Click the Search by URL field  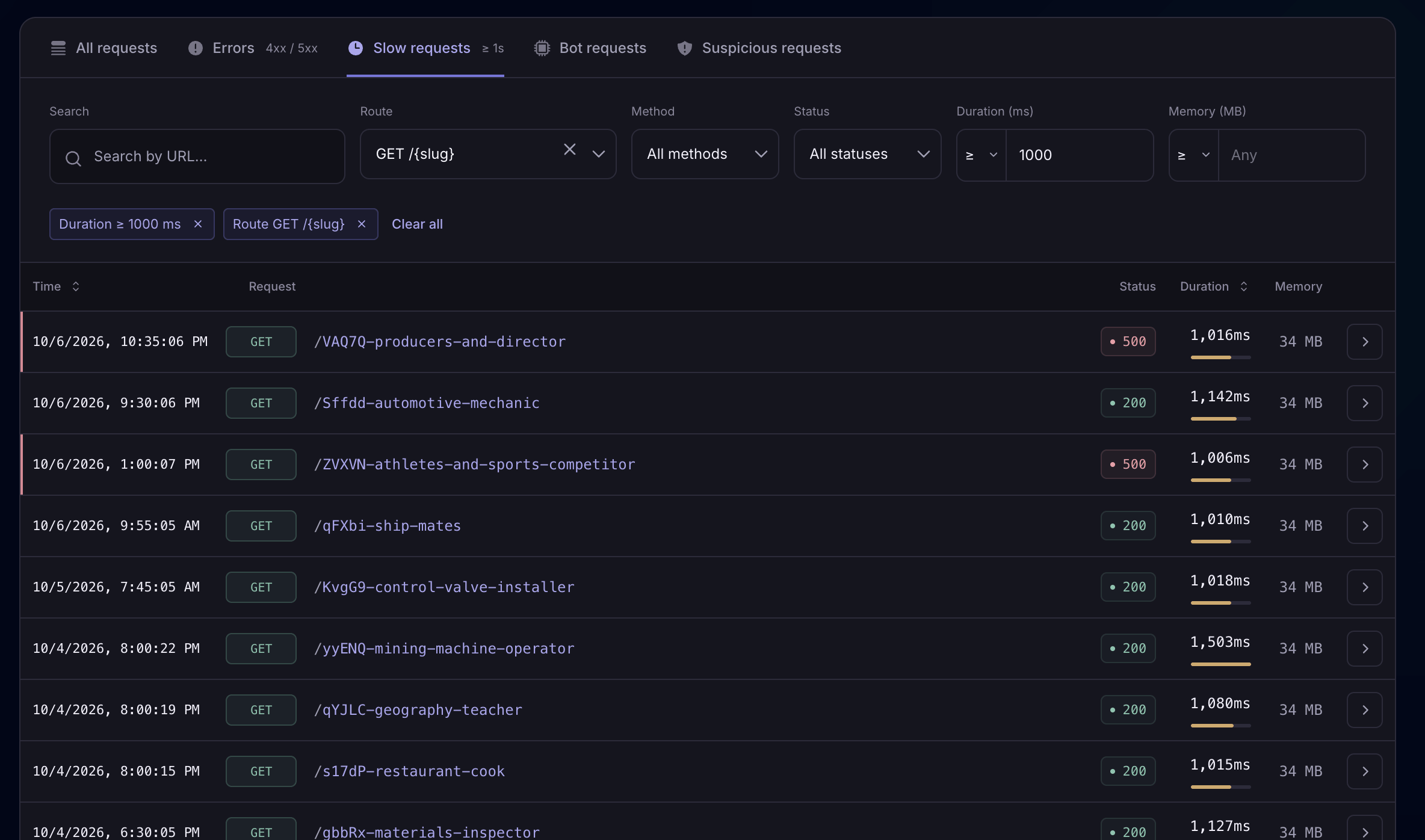point(197,156)
